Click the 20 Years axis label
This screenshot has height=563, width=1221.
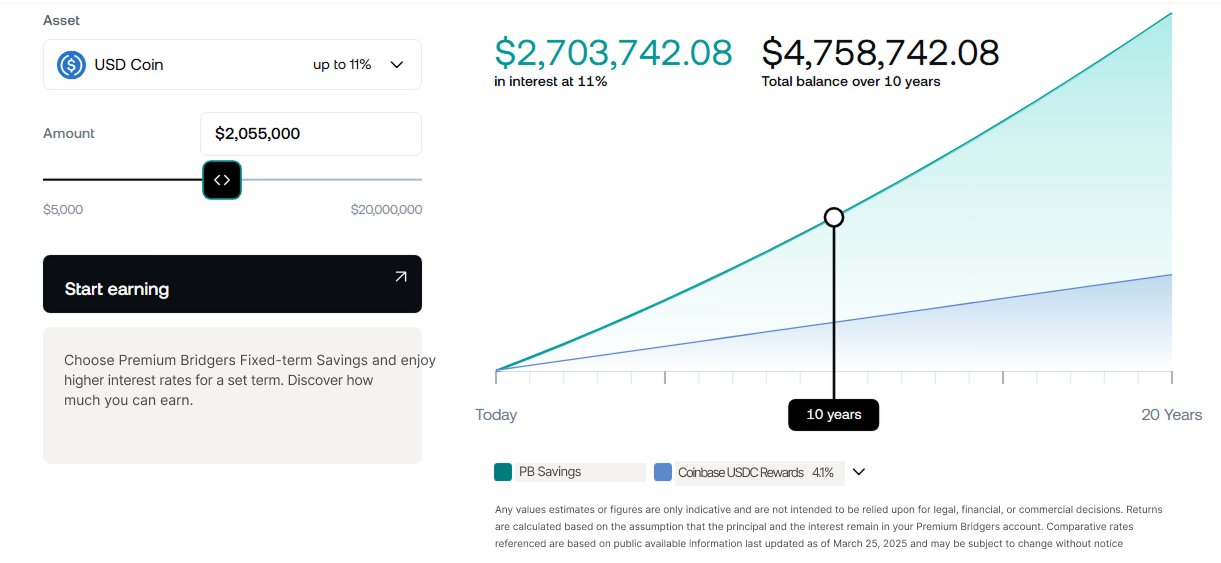pos(1172,415)
